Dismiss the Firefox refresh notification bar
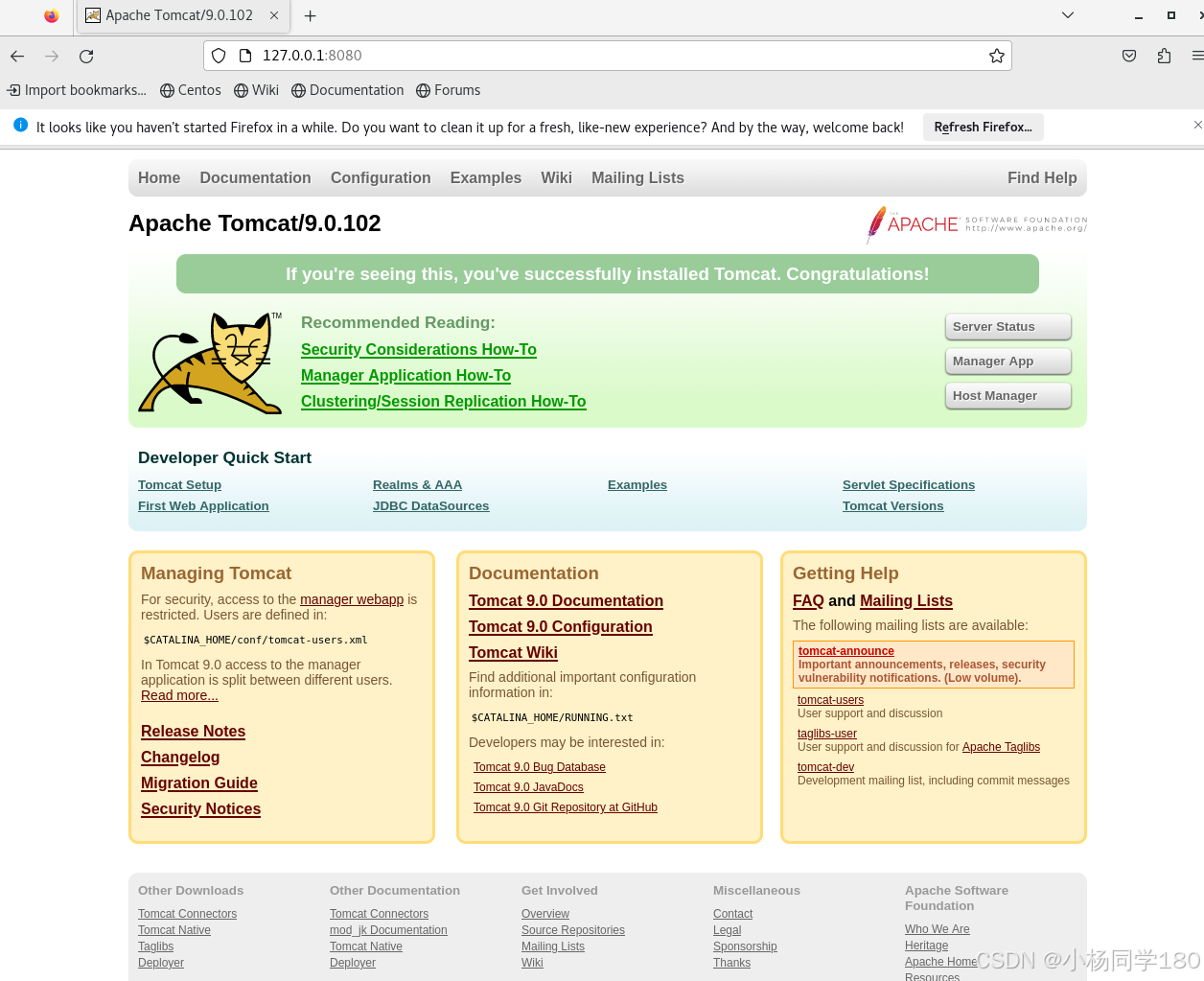1204x981 pixels. coord(1197,125)
